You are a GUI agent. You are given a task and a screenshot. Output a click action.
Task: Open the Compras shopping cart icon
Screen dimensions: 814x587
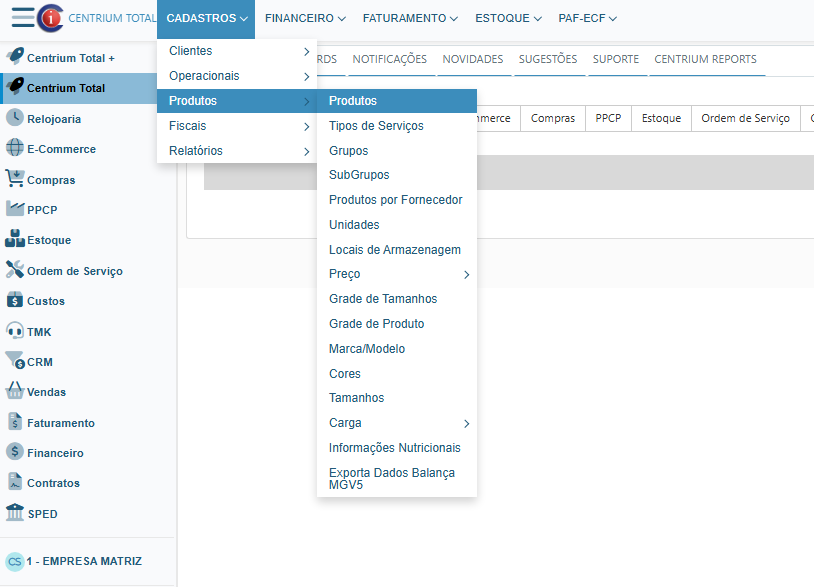coord(15,179)
